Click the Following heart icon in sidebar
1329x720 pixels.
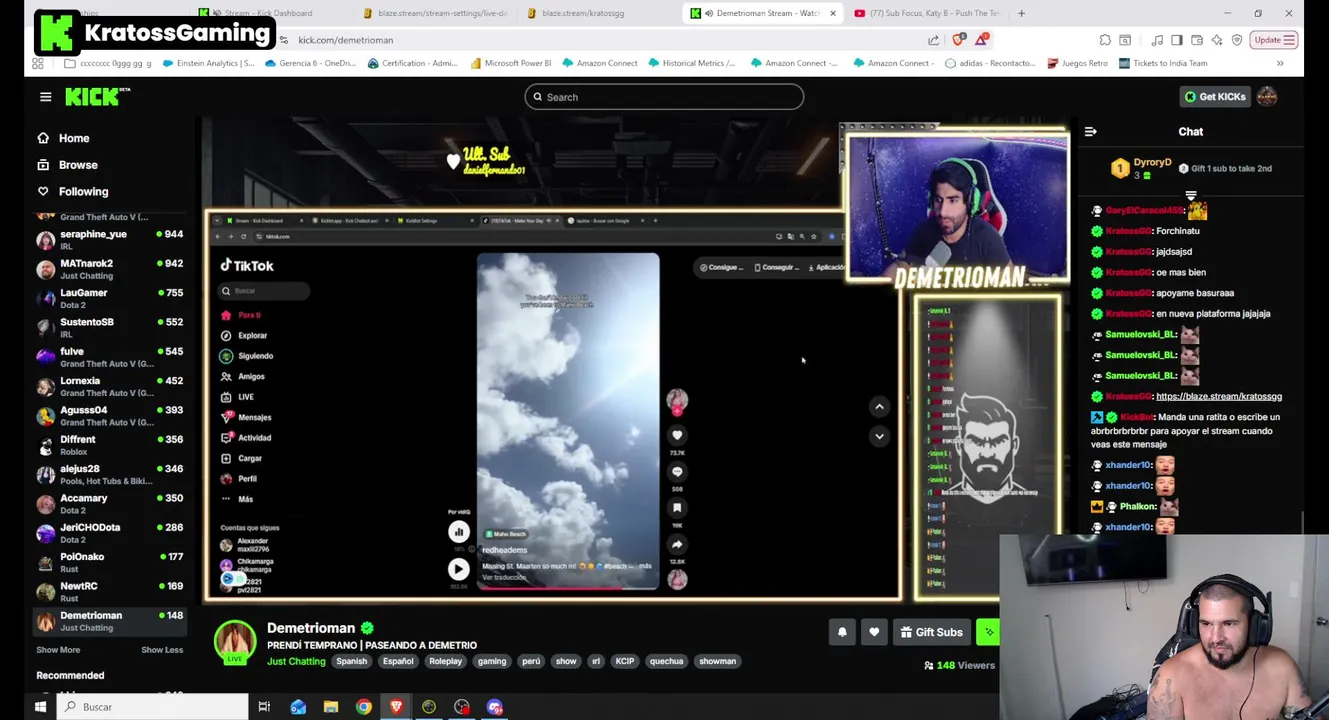pyautogui.click(x=43, y=192)
